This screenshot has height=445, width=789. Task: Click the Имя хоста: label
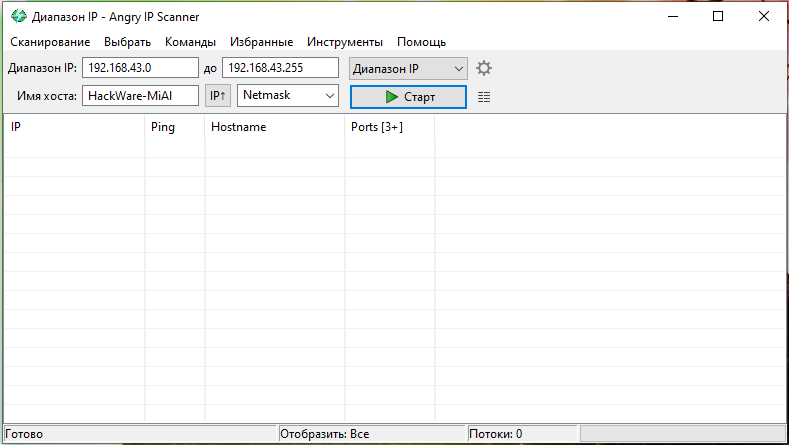(x=47, y=96)
